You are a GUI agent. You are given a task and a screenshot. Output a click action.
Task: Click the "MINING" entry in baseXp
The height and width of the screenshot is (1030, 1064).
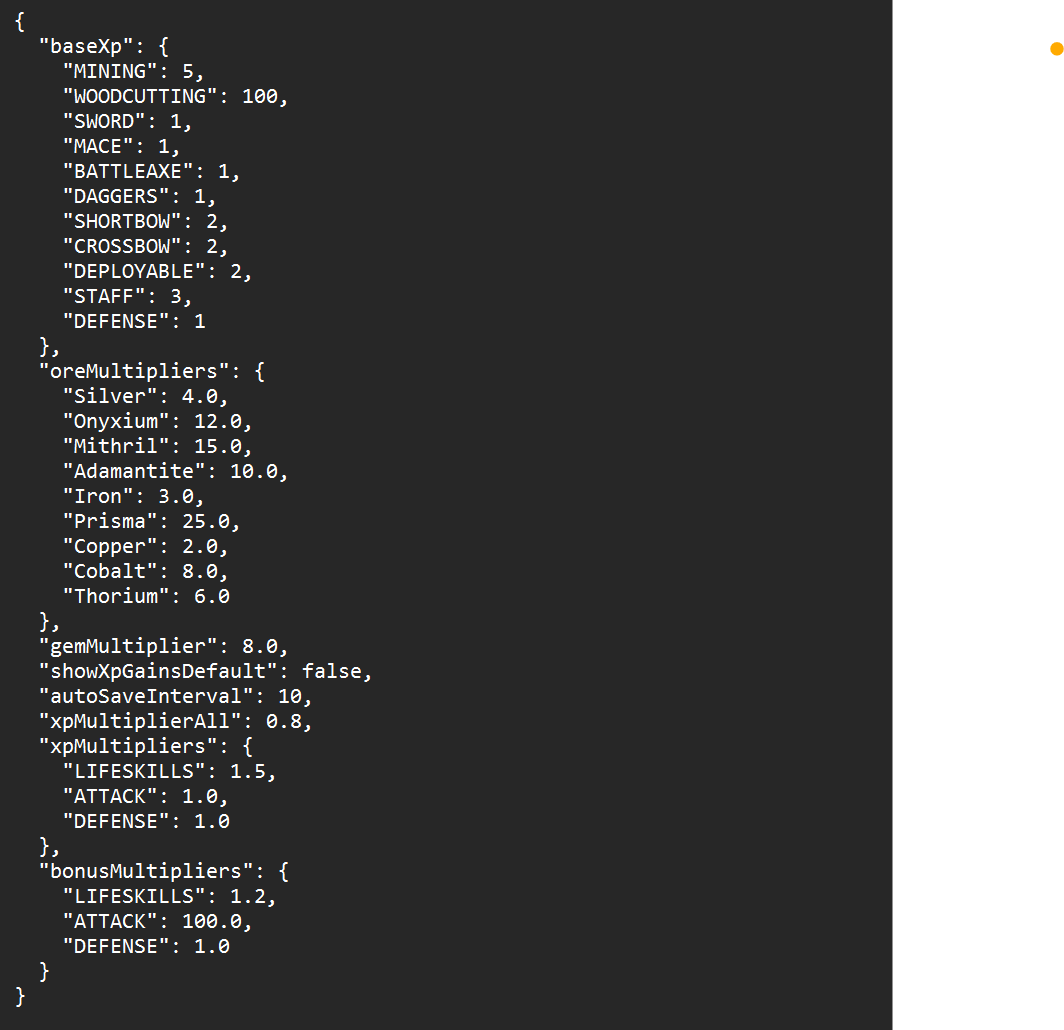click(104, 71)
